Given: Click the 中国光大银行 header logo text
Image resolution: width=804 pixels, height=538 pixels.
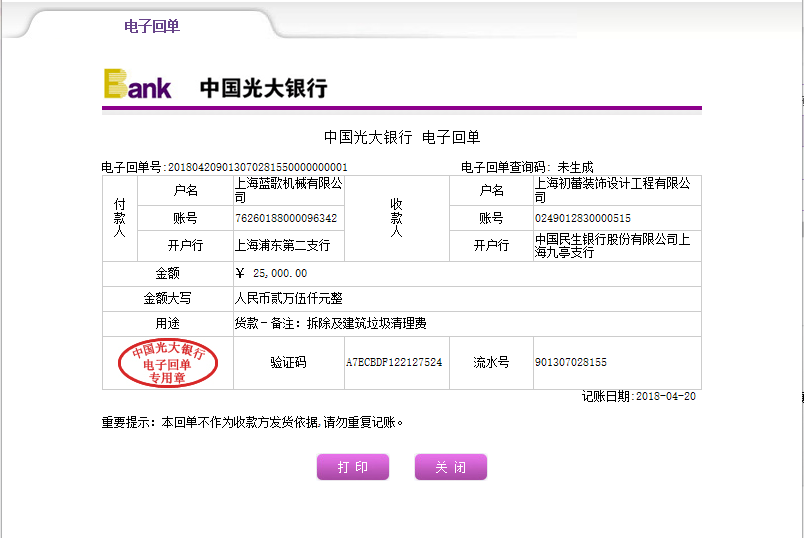Looking at the screenshot, I should (263, 88).
